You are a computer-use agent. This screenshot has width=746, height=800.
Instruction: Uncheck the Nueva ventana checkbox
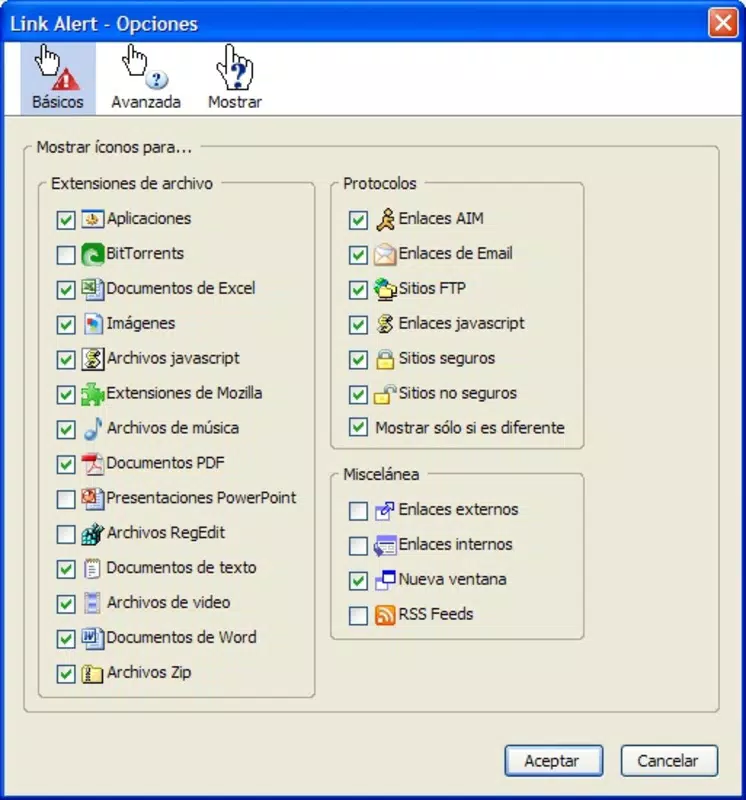click(x=358, y=581)
